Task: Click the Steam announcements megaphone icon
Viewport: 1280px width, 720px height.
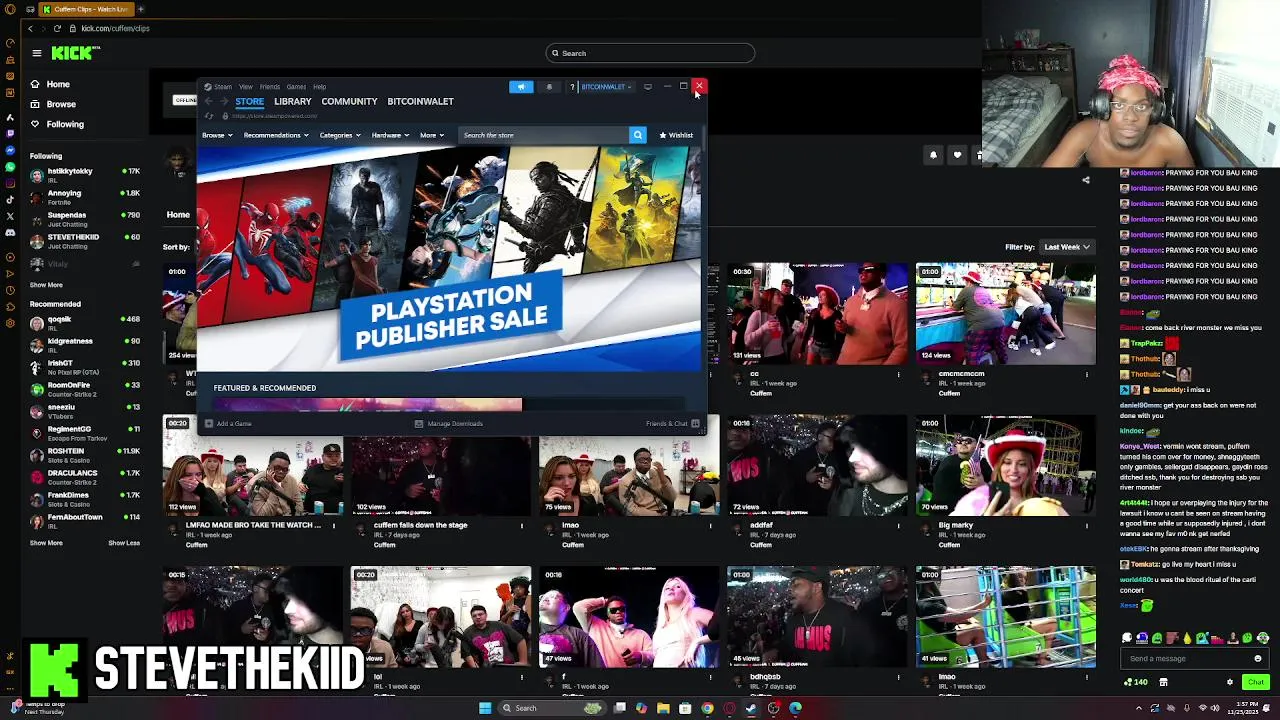Action: point(521,87)
